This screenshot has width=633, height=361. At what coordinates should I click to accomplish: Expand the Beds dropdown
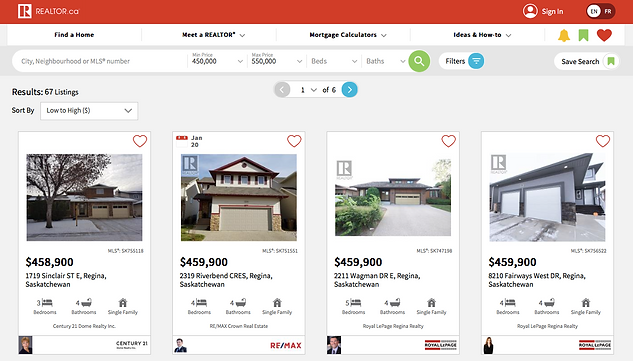pos(334,61)
